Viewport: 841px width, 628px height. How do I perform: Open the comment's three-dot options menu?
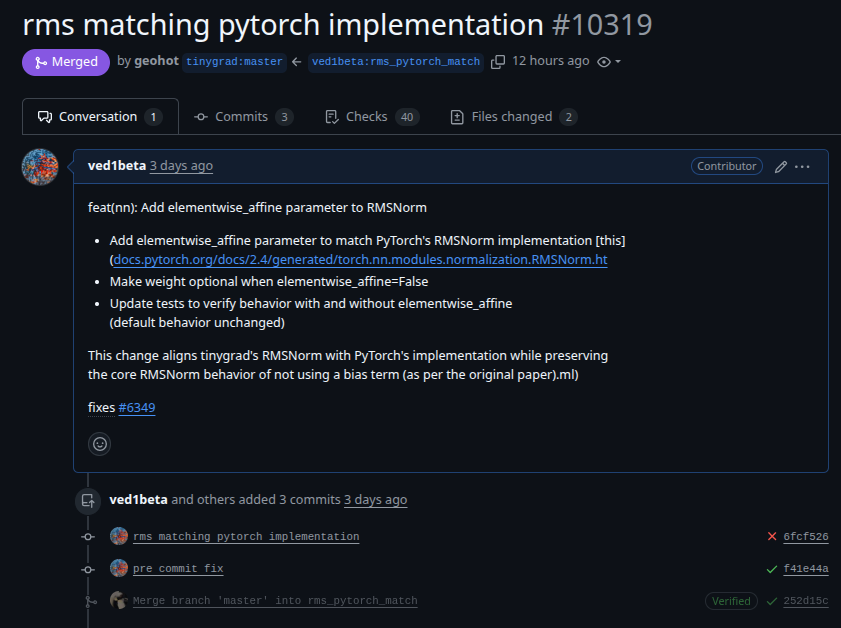pos(802,167)
